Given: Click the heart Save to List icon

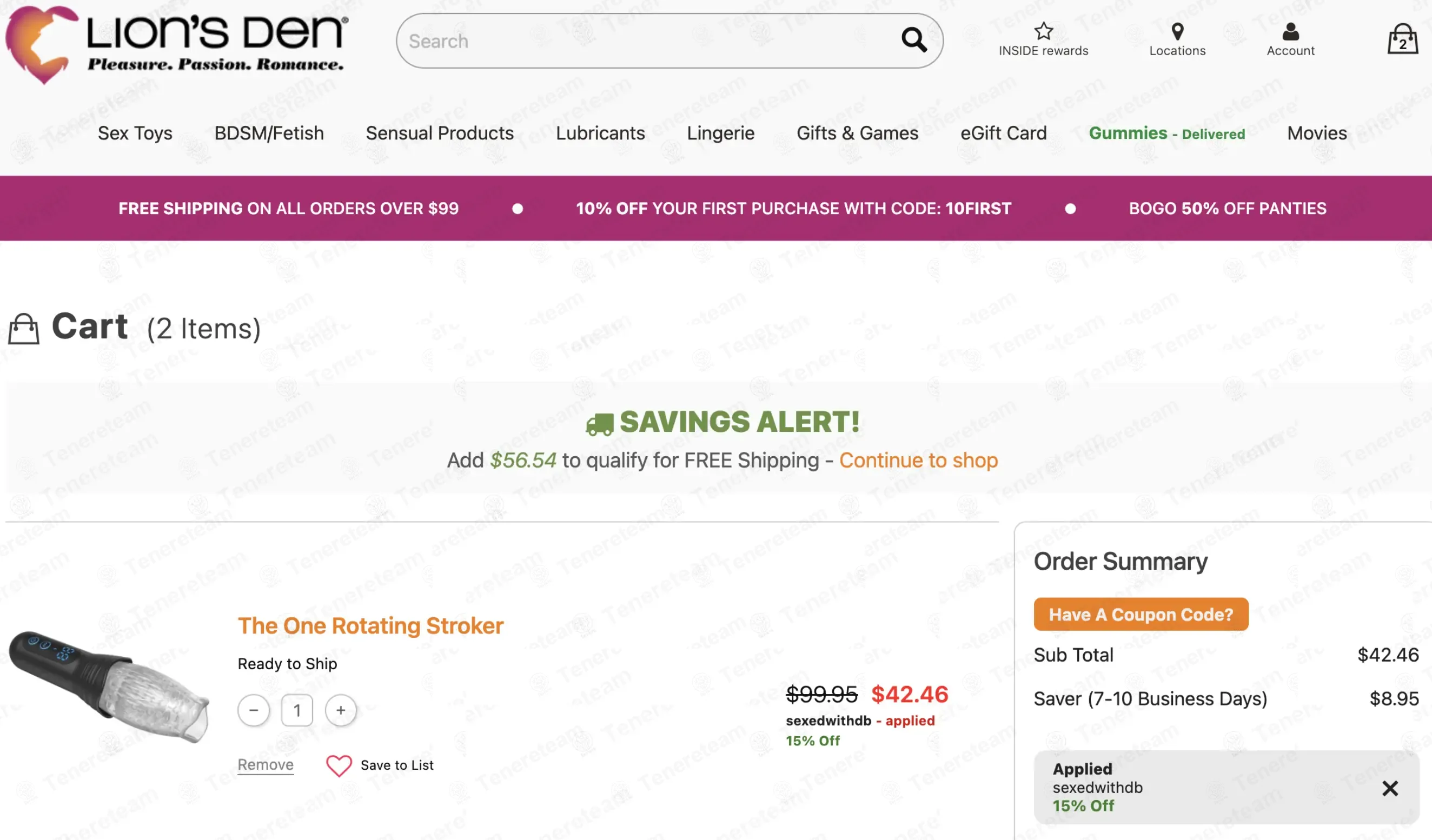Looking at the screenshot, I should click(x=339, y=765).
